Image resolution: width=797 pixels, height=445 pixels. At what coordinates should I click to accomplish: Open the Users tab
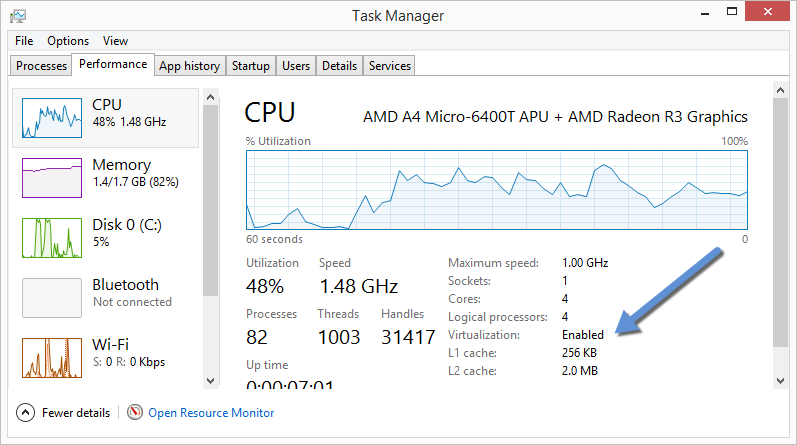pos(296,66)
